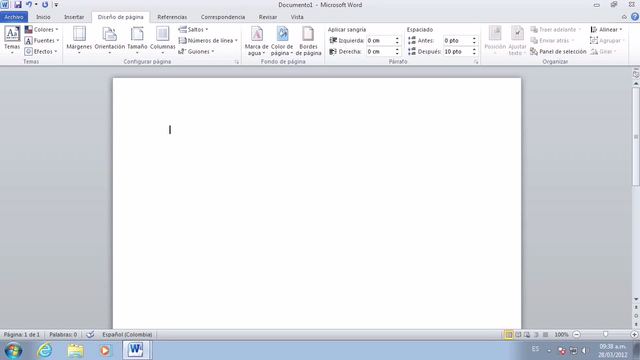Click the Antes spacing input field
640x360 pixels.
[457, 40]
